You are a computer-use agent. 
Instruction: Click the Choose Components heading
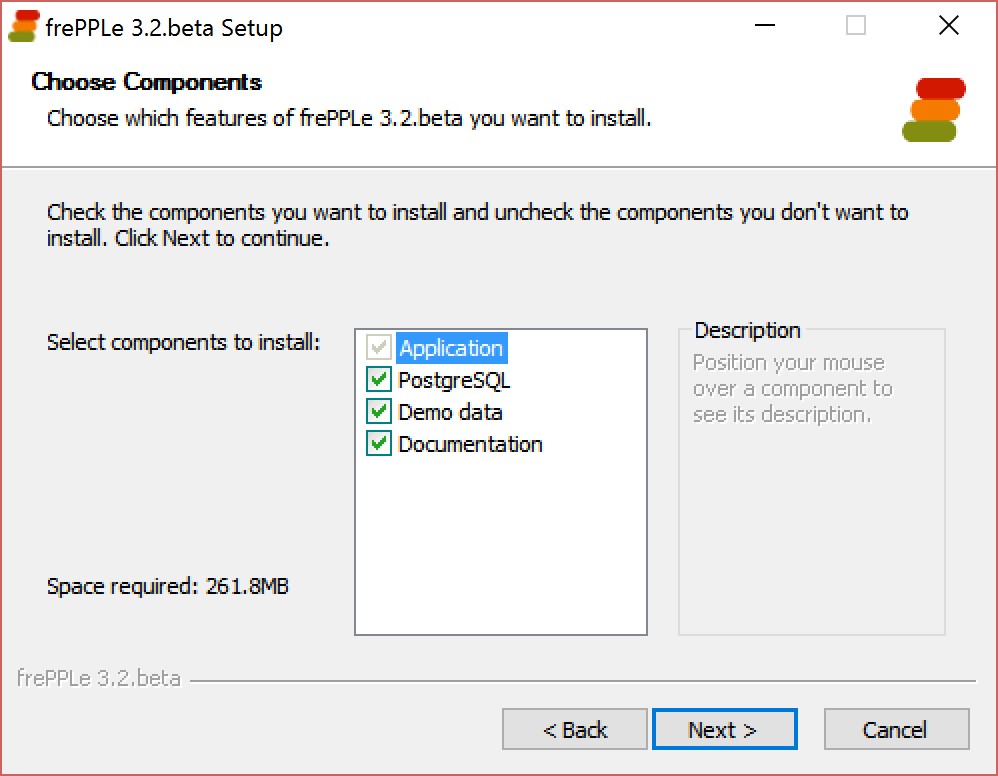pyautogui.click(x=147, y=82)
